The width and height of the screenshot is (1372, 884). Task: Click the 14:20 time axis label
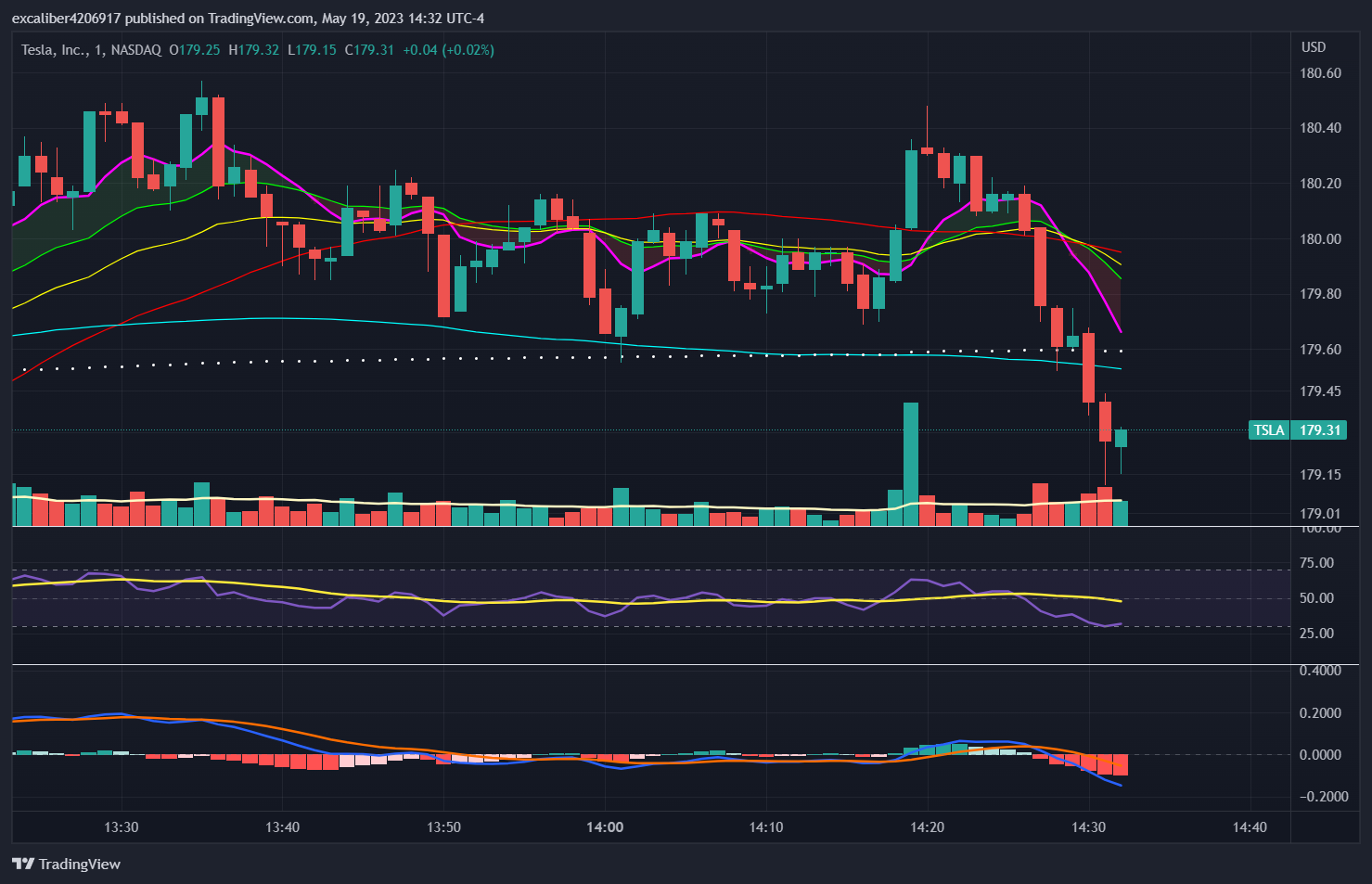coord(928,827)
